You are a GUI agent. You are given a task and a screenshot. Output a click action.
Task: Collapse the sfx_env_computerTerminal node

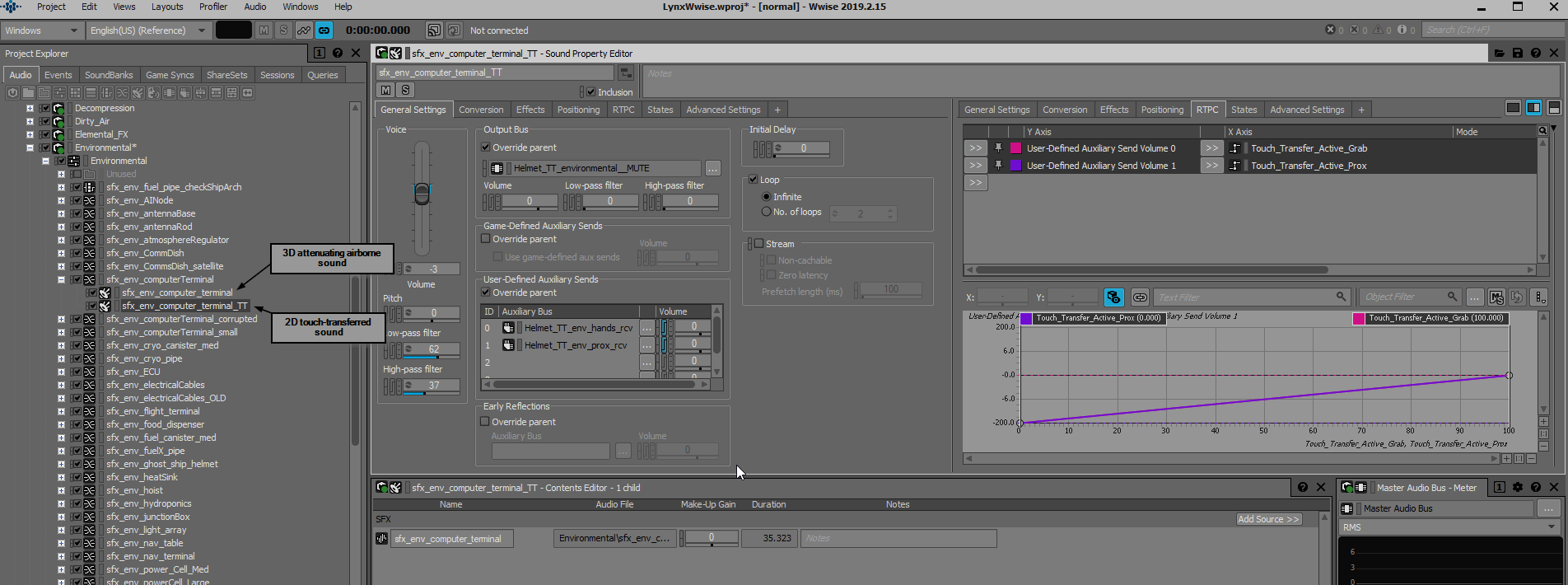click(61, 279)
